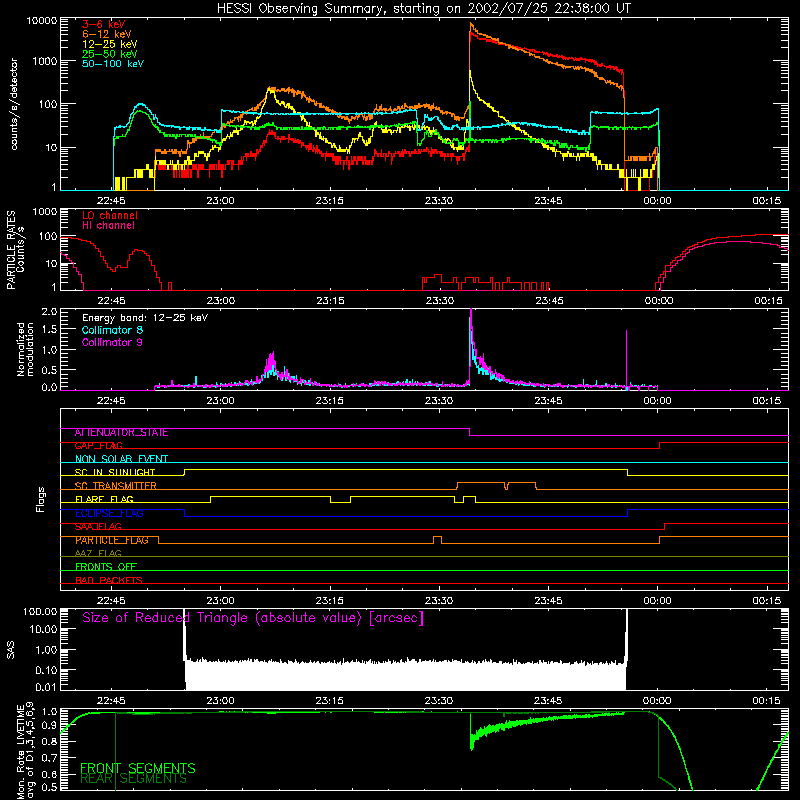The image size is (800, 800).
Task: Click the 22:45 tick under the SAS plot
Action: point(111,701)
